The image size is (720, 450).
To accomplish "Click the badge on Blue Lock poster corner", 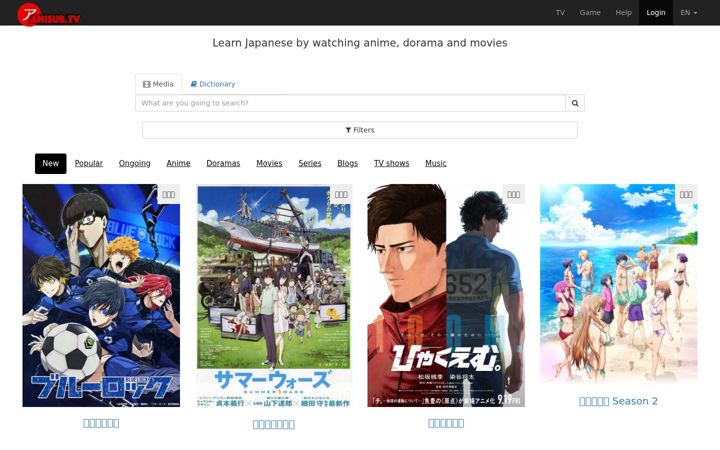I will (169, 195).
